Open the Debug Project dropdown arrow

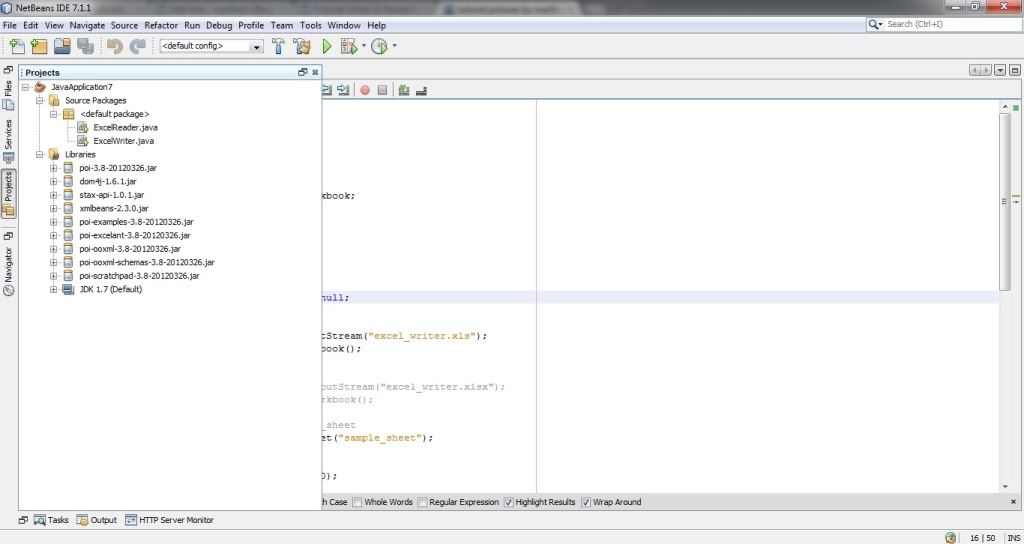pos(364,46)
